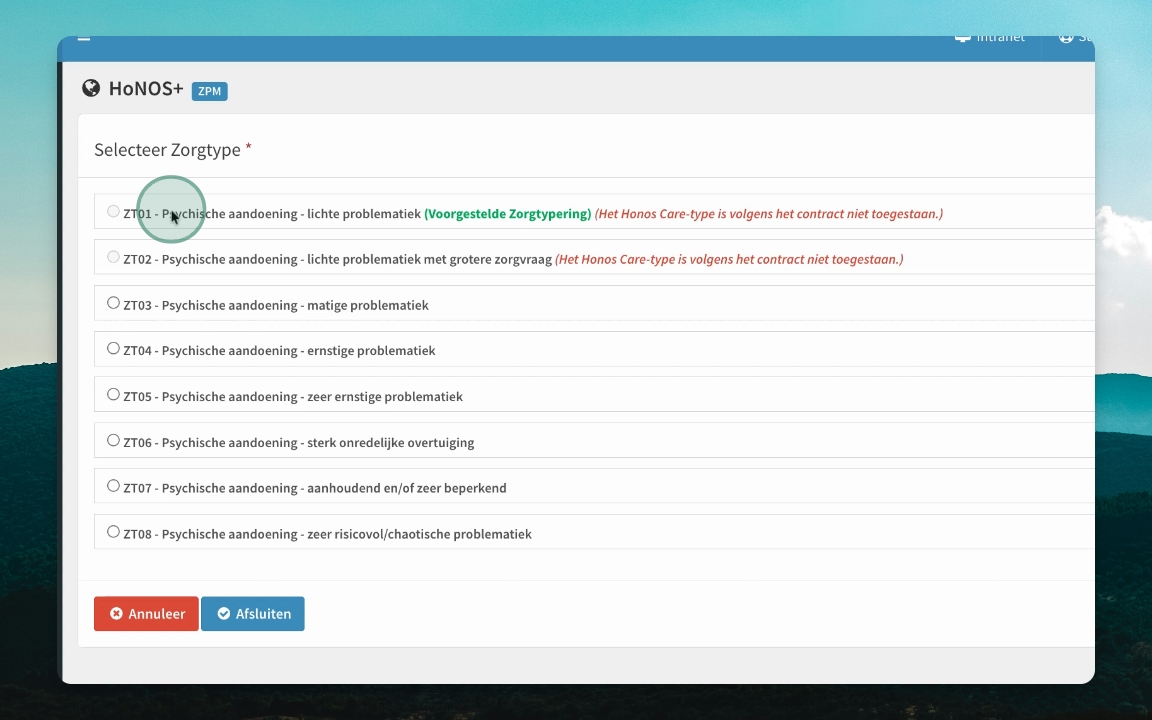The height and width of the screenshot is (720, 1152).
Task: Click the checkmark icon on Afsluiten button
Action: coord(223,613)
